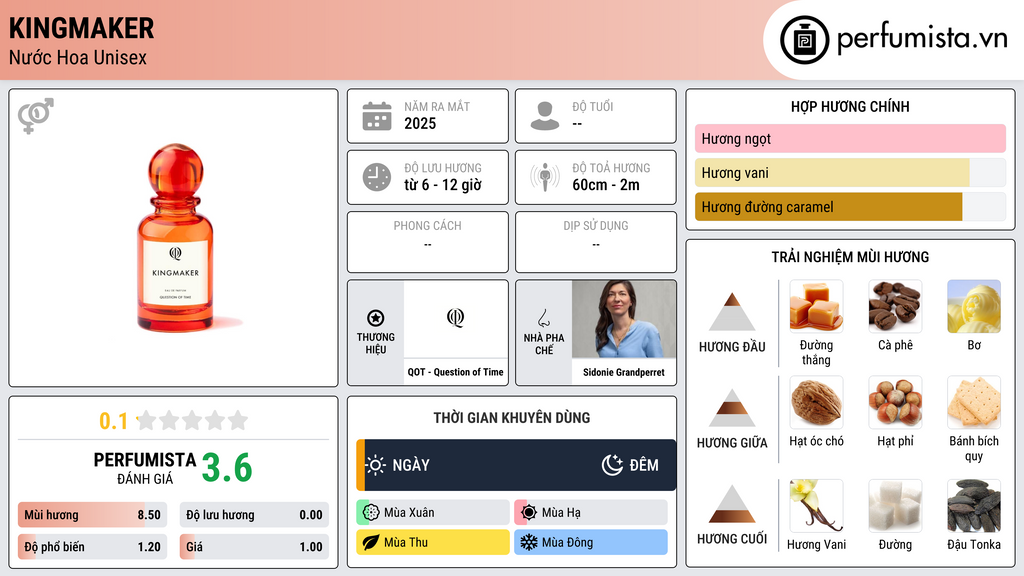Click the Đậu Tonka beans image
Viewport: 1024px width, 576px height.
tap(974, 506)
